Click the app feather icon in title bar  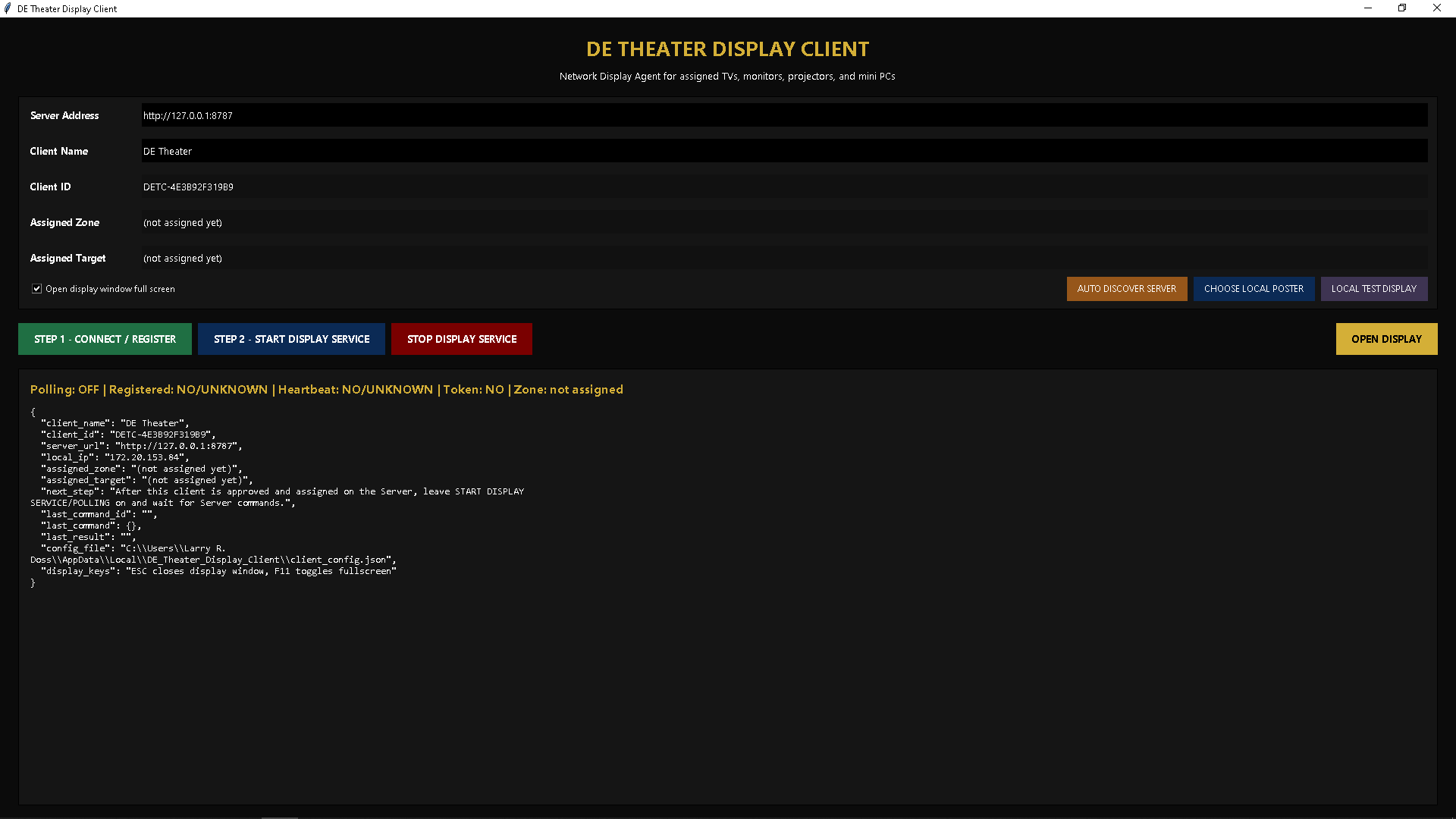click(x=8, y=8)
